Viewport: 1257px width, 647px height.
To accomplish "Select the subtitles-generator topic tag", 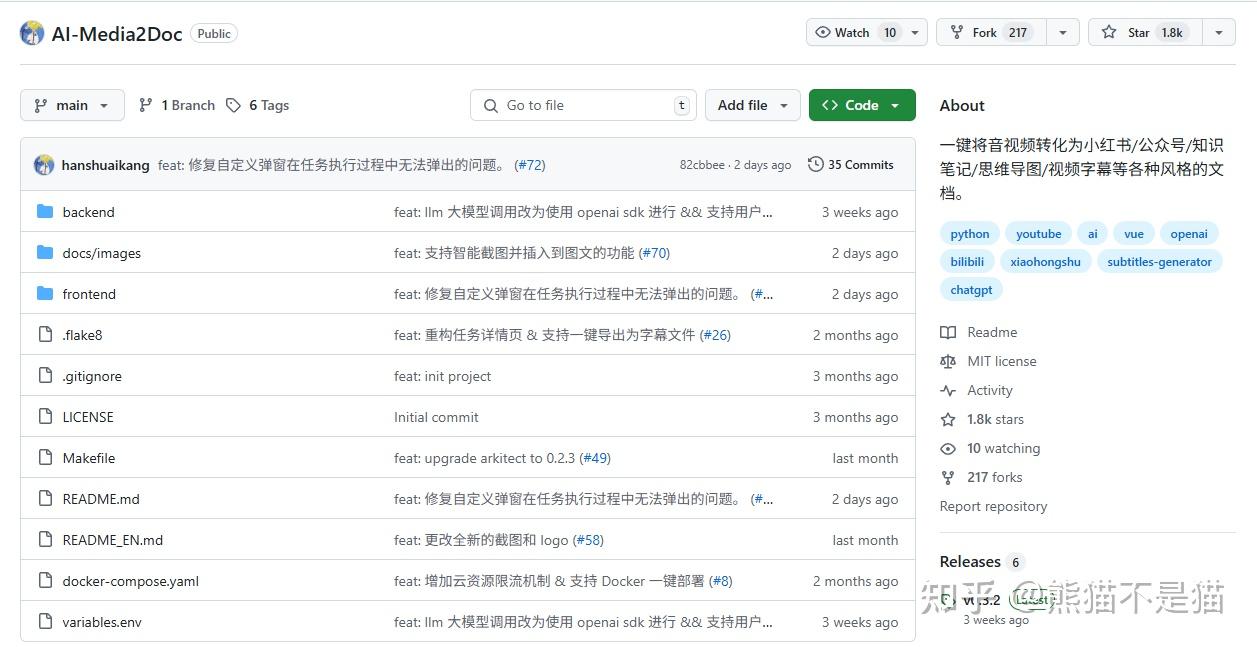I will pyautogui.click(x=1159, y=261).
